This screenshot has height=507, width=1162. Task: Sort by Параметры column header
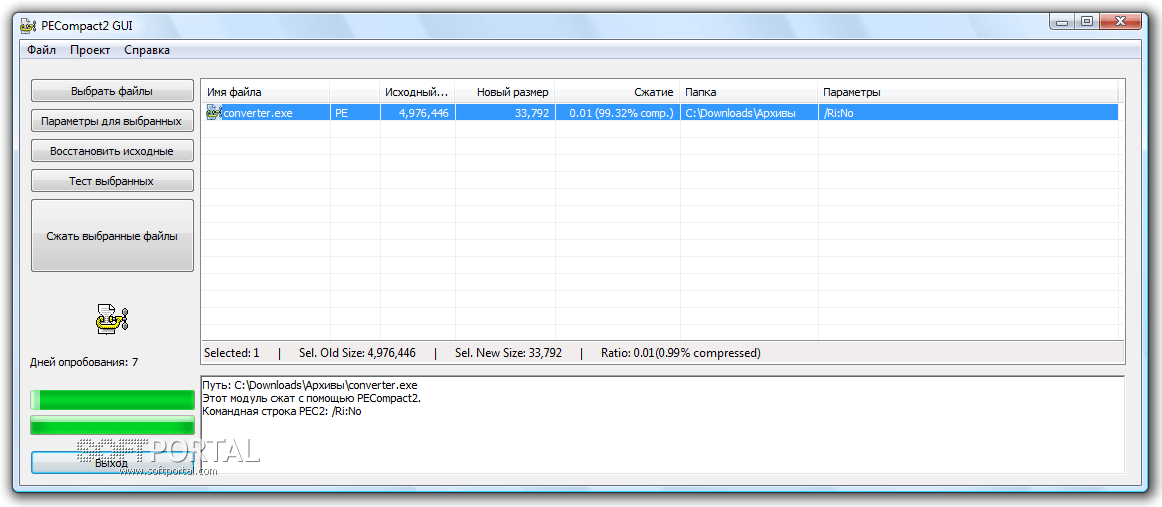(968, 93)
